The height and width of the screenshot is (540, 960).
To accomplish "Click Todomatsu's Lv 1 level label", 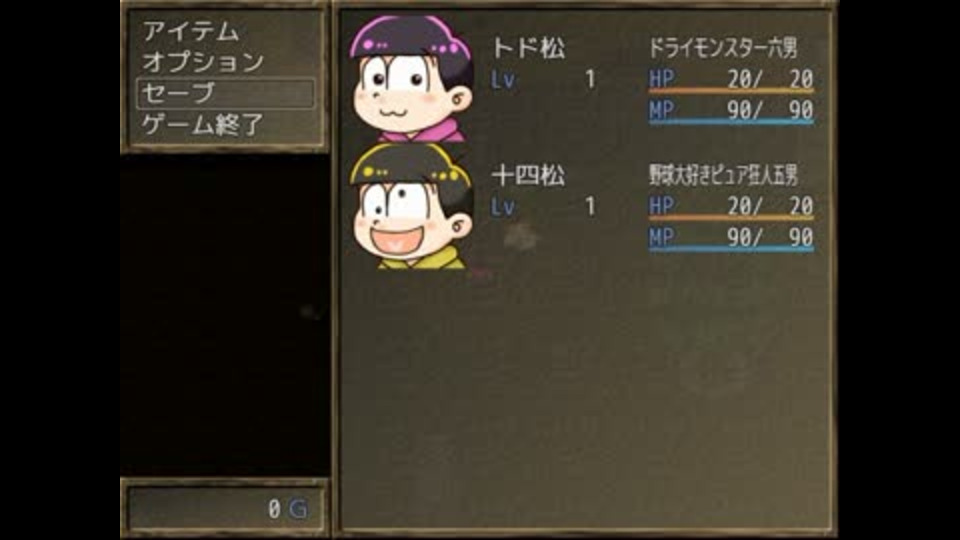I will [x=543, y=80].
